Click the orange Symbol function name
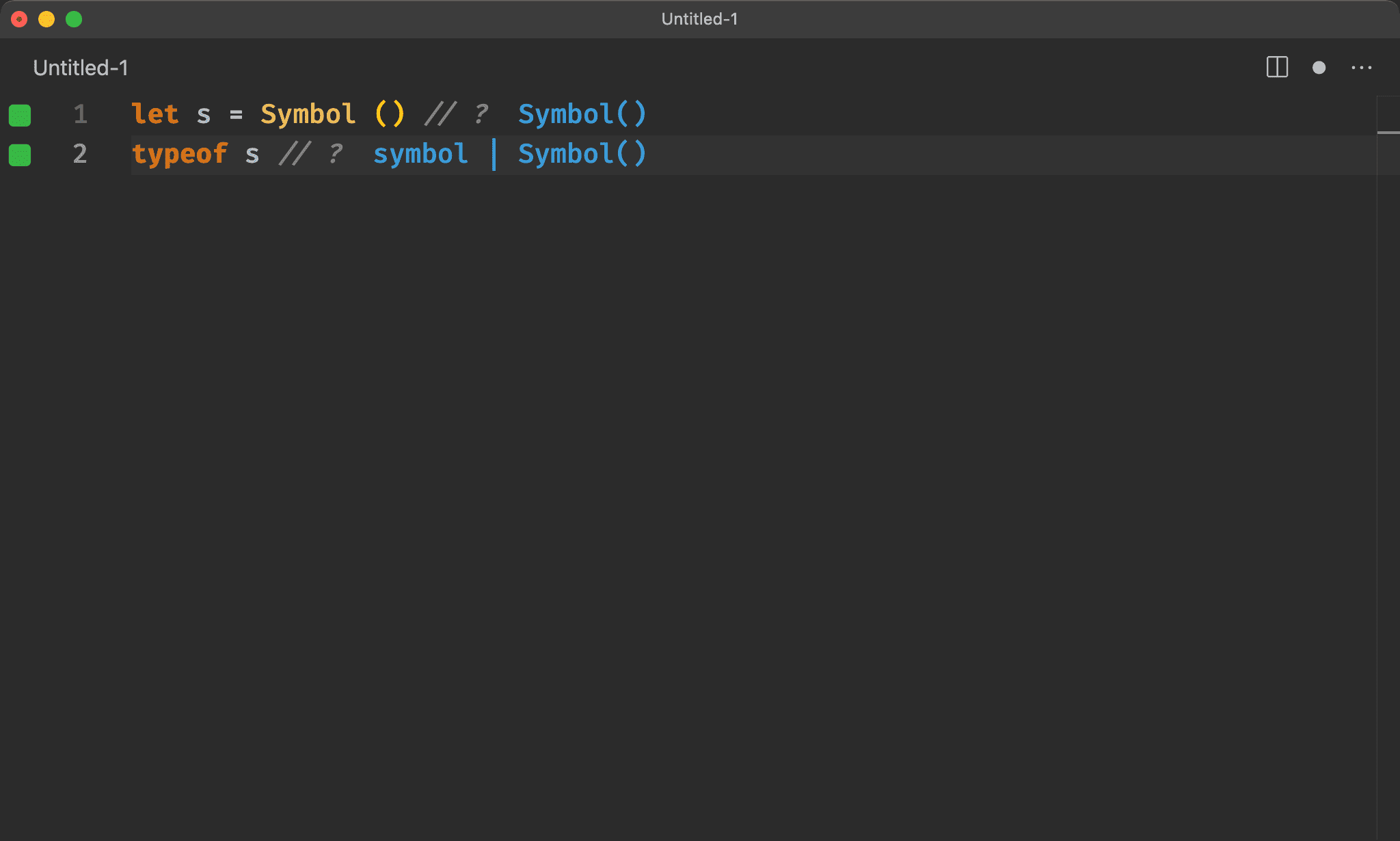Viewport: 1400px width, 841px height. tap(308, 114)
